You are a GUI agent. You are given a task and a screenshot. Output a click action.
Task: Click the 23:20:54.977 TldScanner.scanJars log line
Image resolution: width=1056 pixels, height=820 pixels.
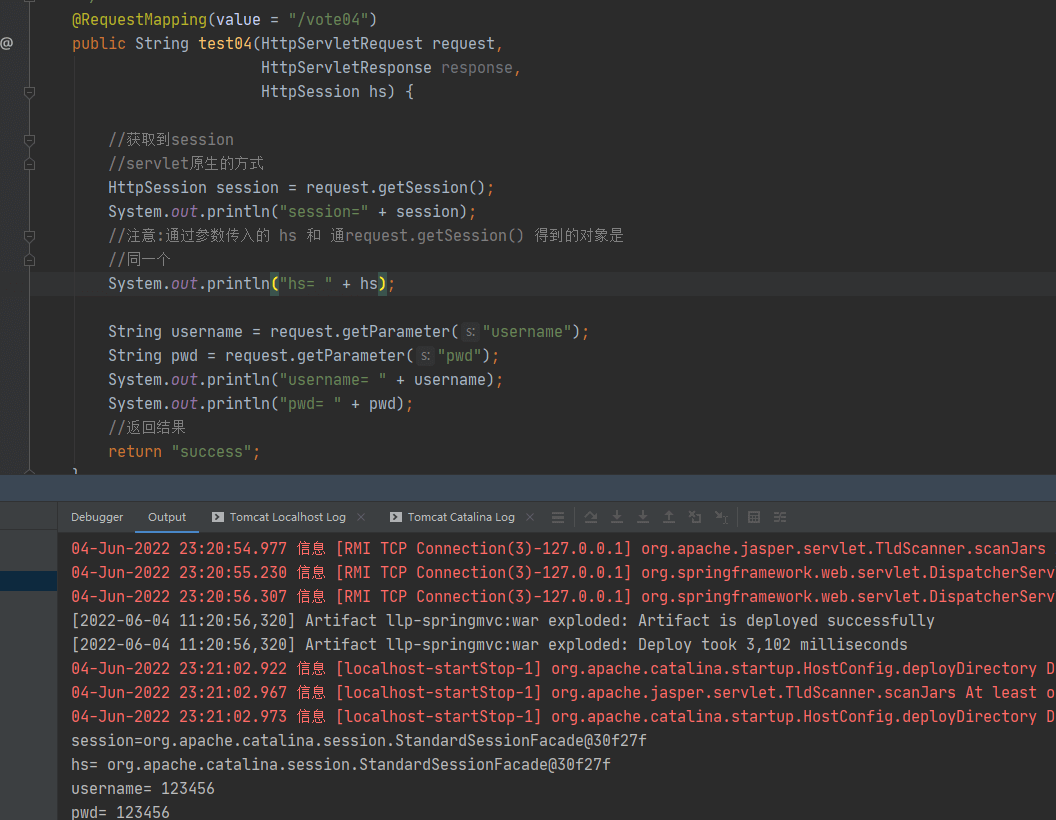558,549
